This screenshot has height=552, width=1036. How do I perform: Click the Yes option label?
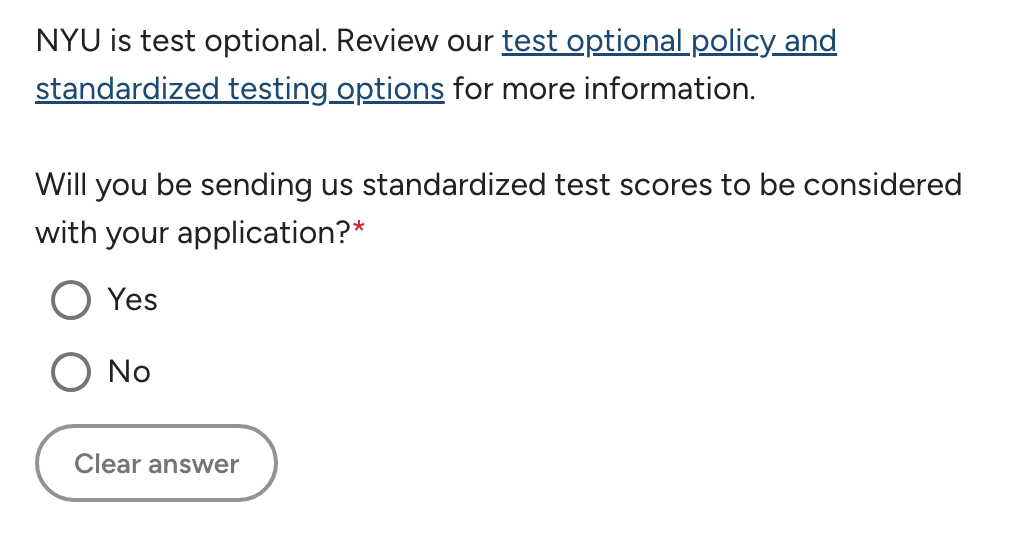coord(133,300)
